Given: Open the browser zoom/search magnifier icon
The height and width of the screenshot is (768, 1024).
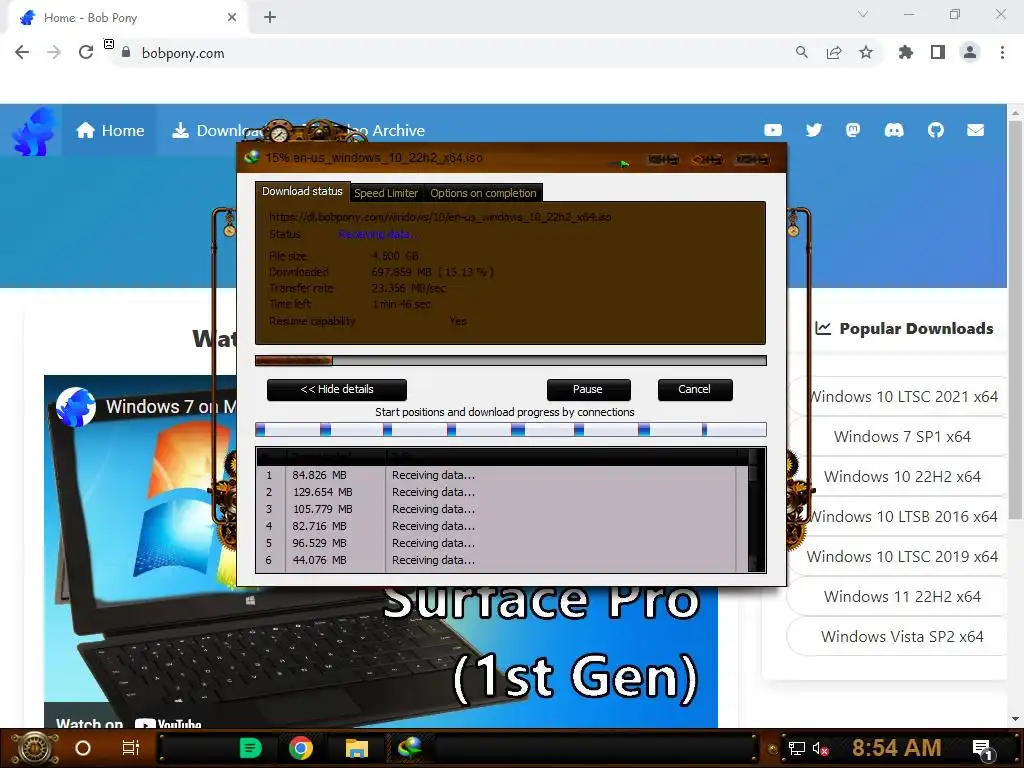Looking at the screenshot, I should coord(801,52).
